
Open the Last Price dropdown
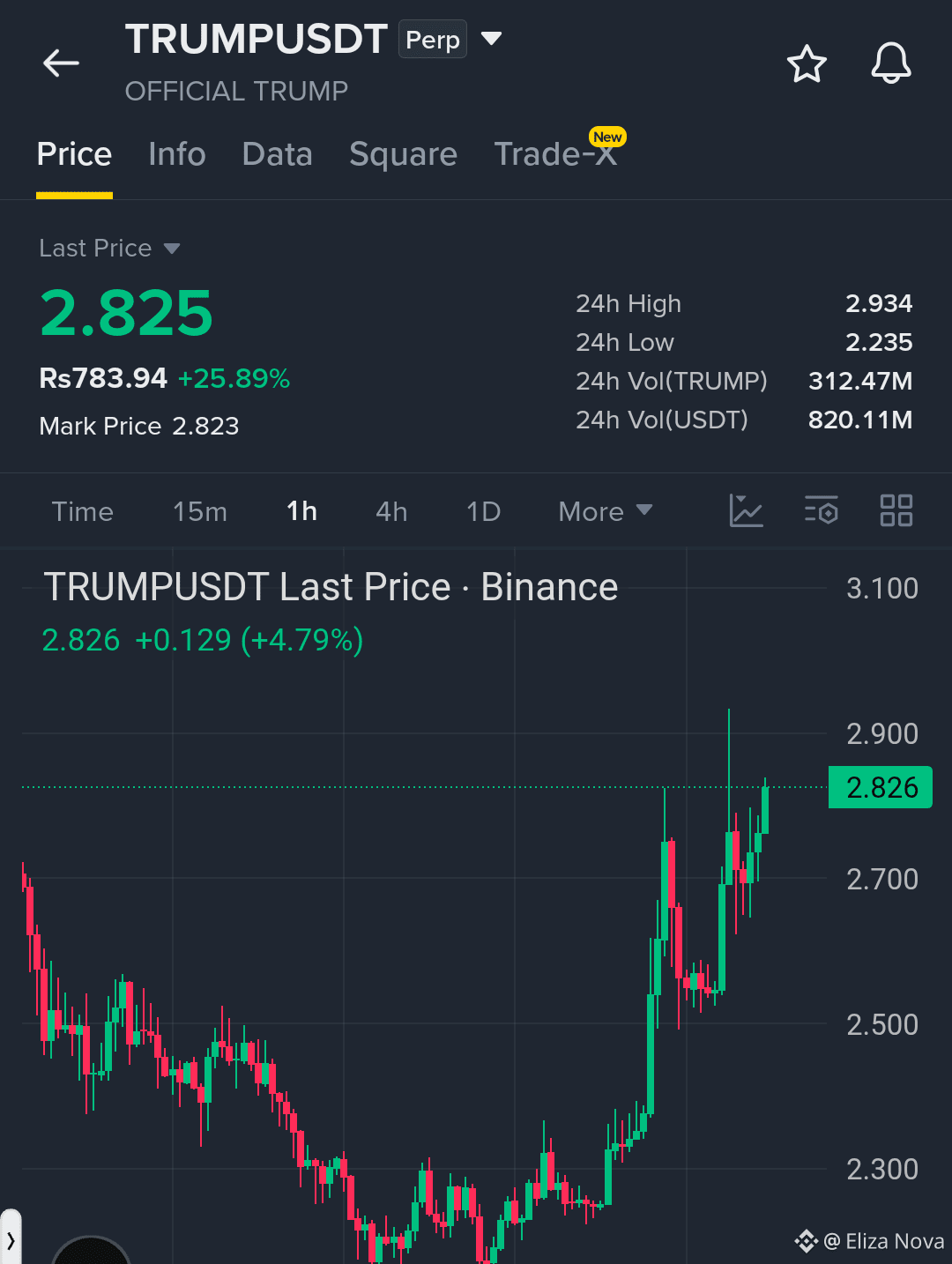click(x=110, y=249)
